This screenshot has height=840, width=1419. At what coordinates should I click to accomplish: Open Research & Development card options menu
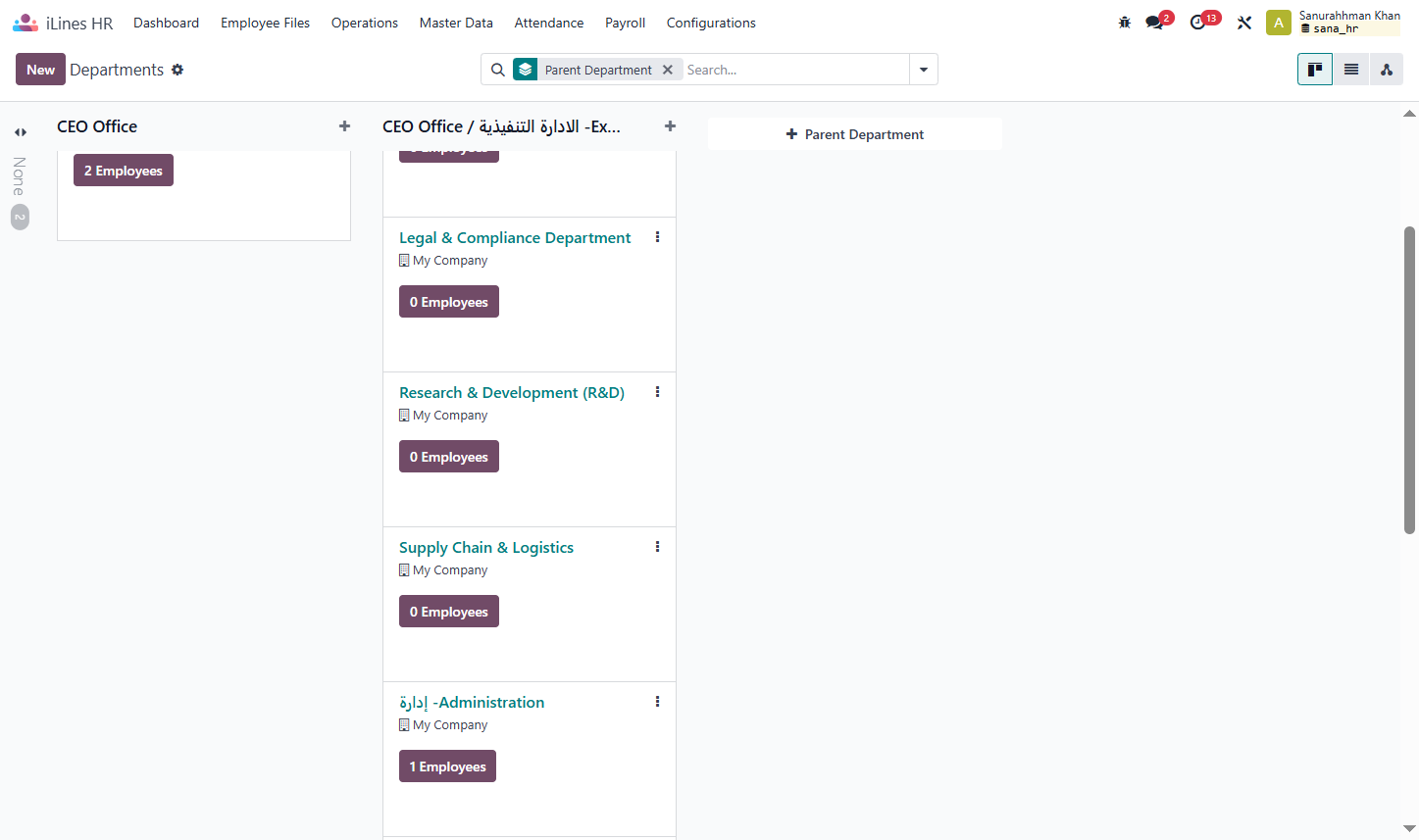[x=657, y=392]
